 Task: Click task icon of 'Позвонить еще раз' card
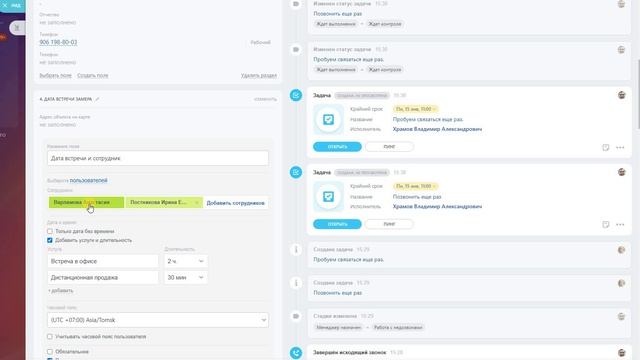tap(329, 197)
